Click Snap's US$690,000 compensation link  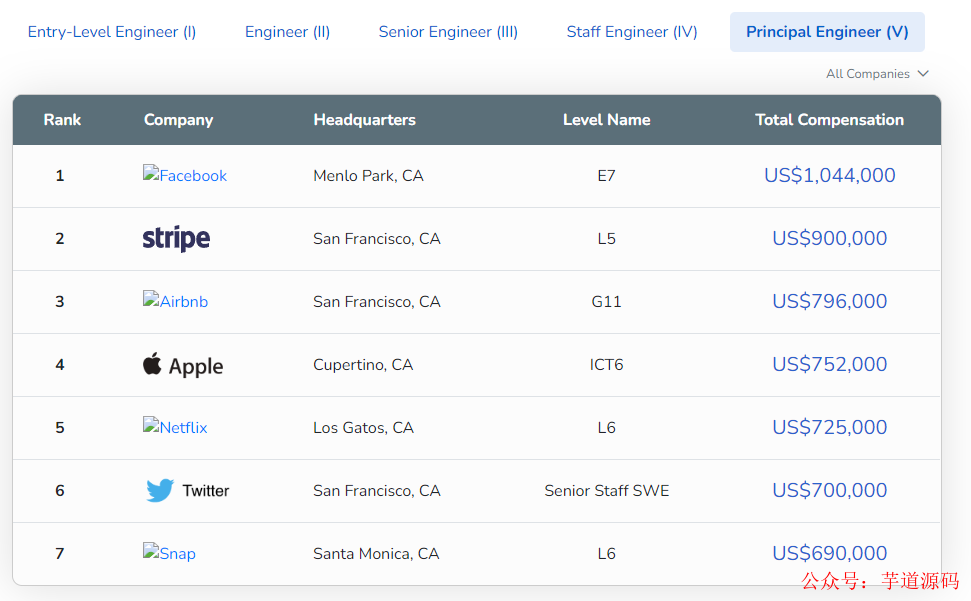pos(829,553)
